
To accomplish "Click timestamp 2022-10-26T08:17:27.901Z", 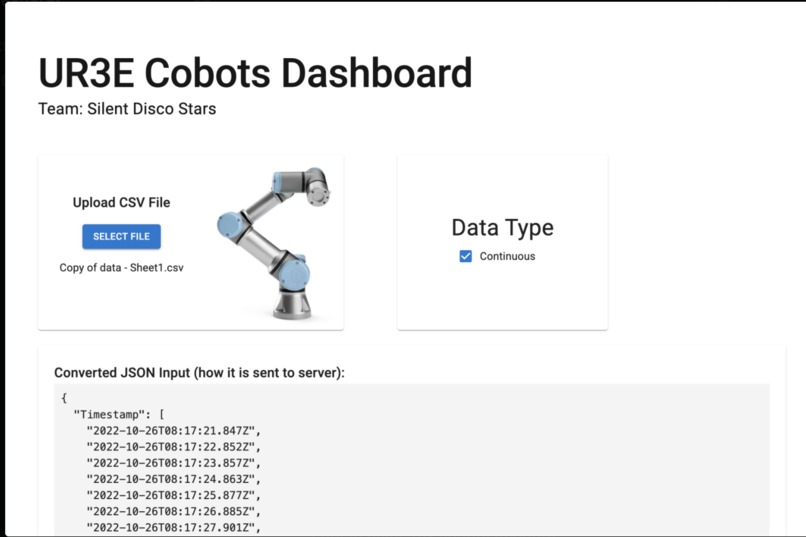I will coord(174,528).
